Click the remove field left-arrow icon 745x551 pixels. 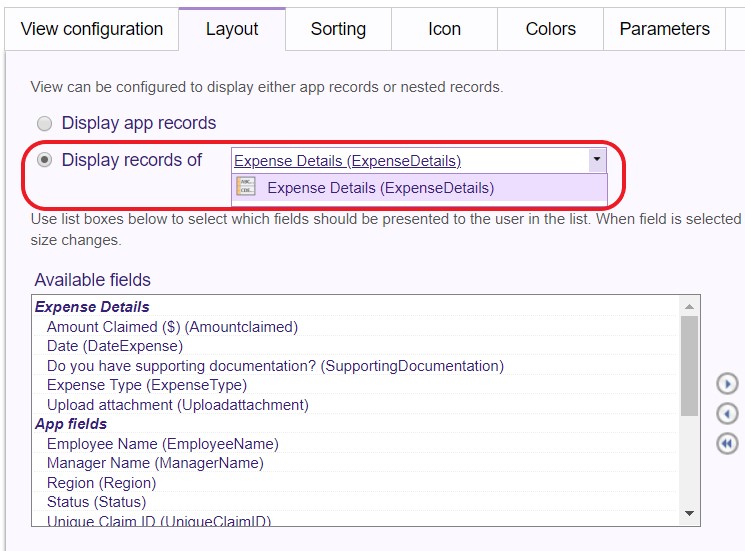727,414
